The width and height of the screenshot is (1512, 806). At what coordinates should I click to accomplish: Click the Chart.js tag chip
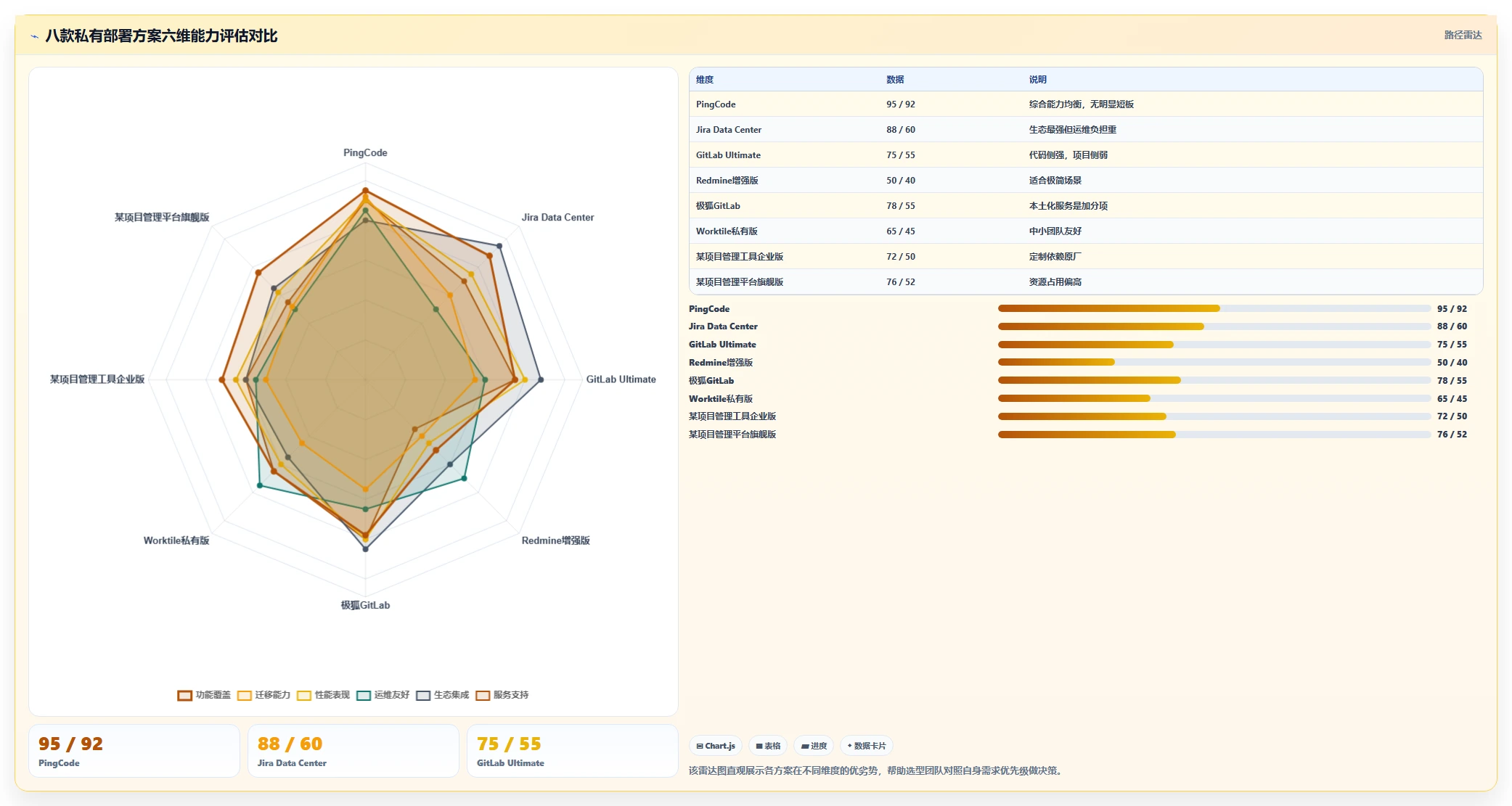(x=716, y=746)
